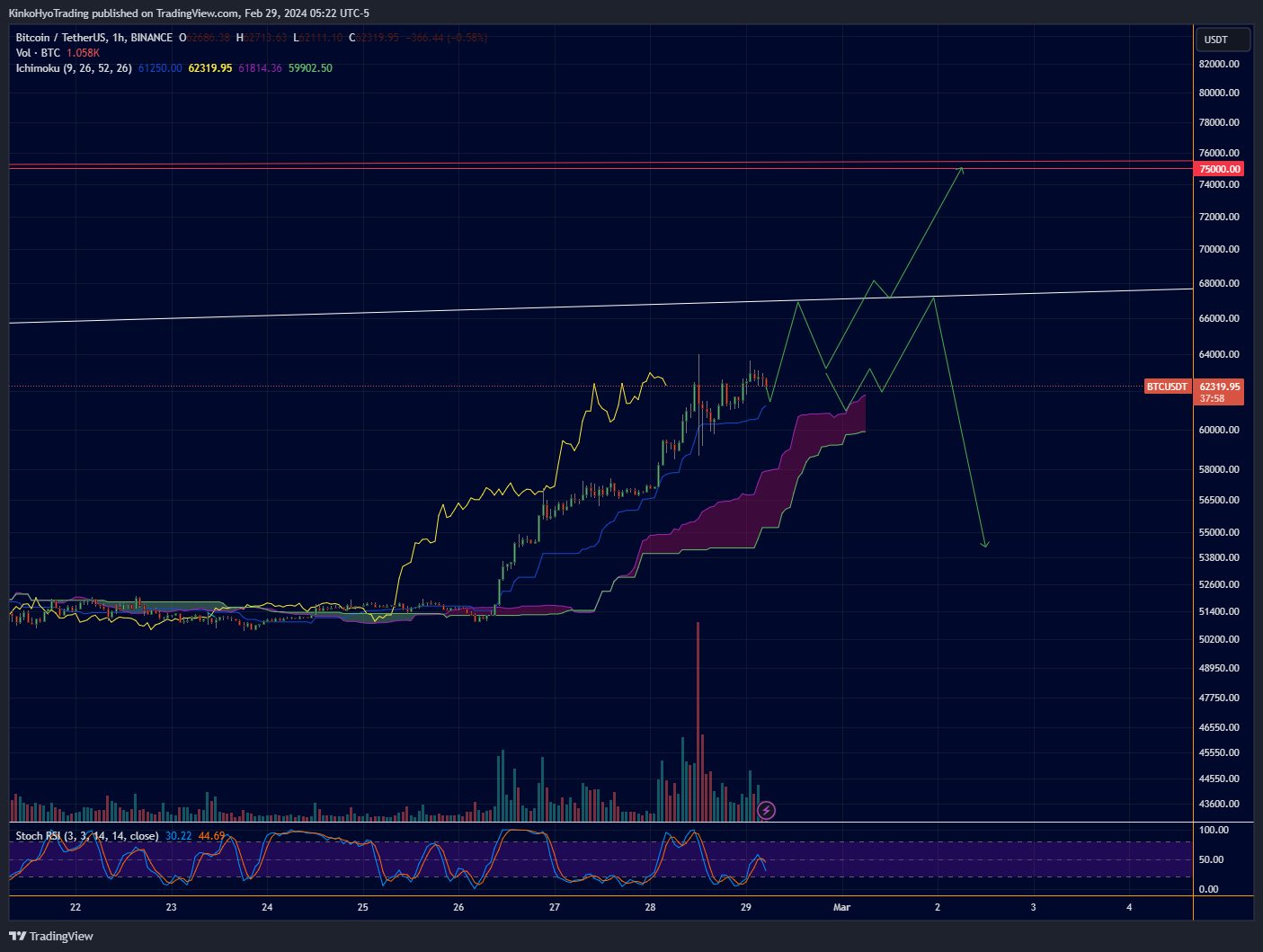1263x952 pixels.
Task: Select the Bitcoin / TetherUS symbol title
Action: click(93, 38)
